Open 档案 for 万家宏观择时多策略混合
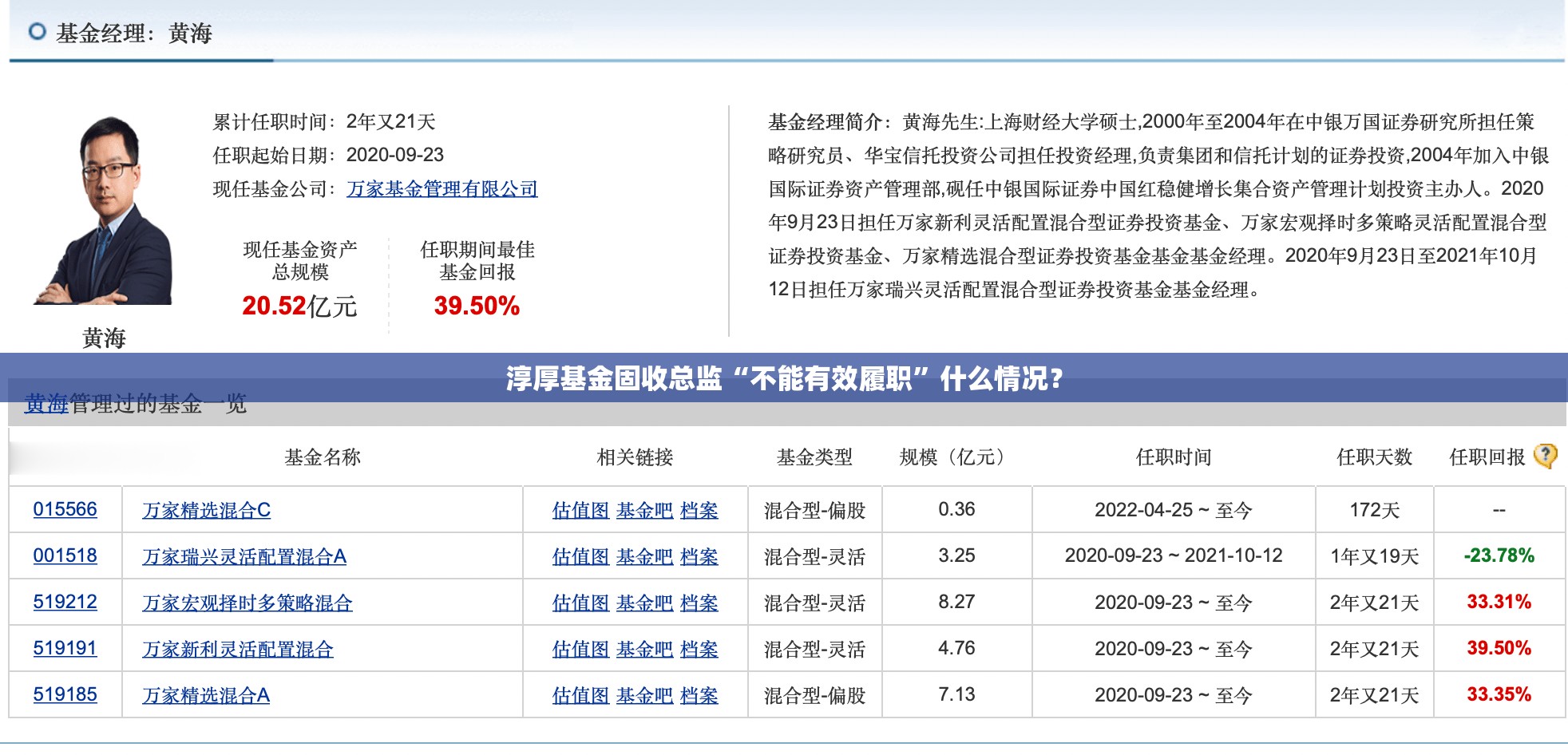Viewport: 1568px width, 755px height. [699, 603]
